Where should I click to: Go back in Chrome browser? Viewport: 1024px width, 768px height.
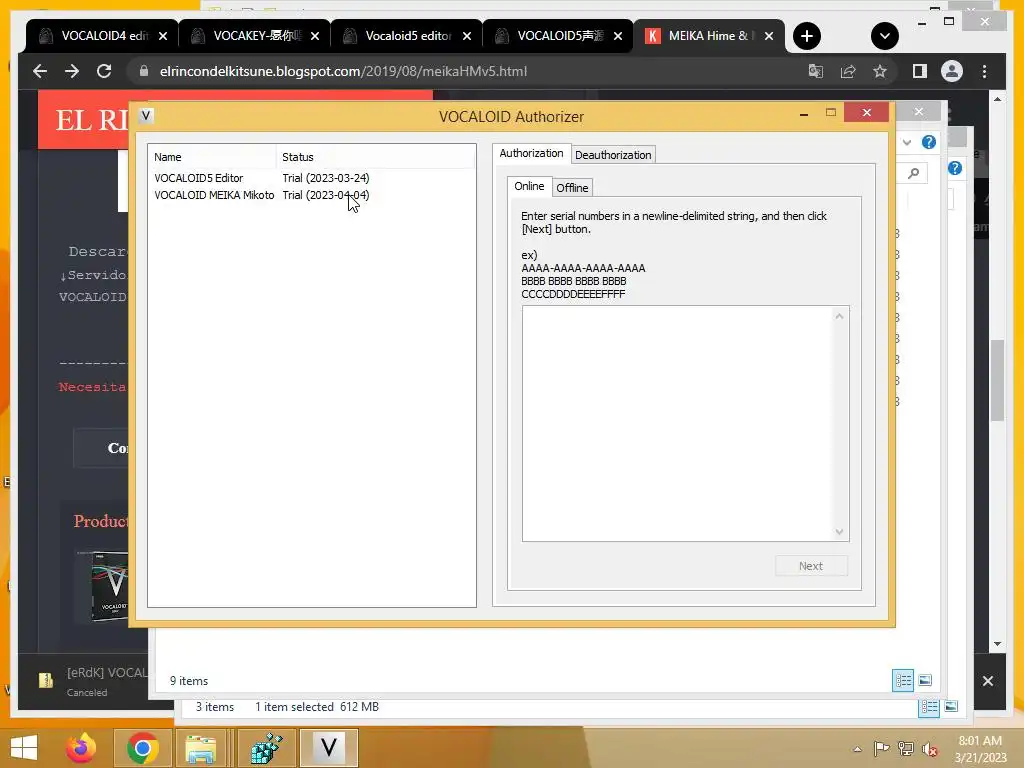(40, 71)
